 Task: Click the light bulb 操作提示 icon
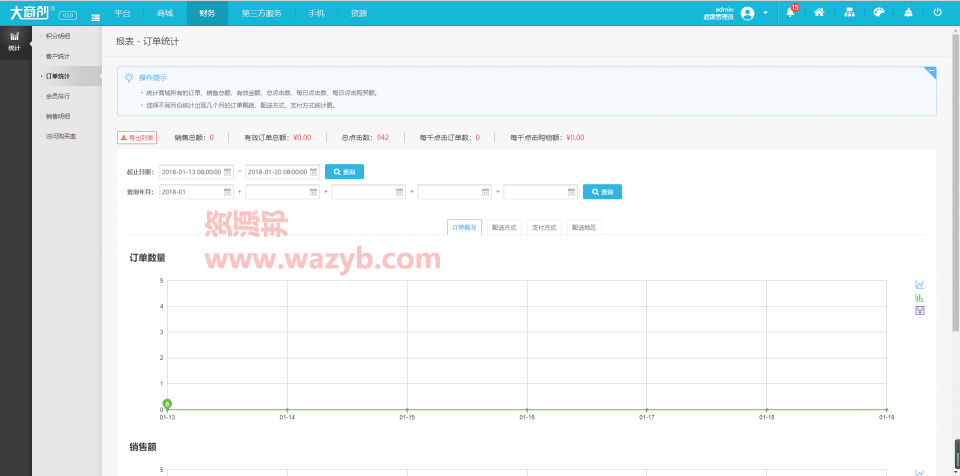pos(129,77)
